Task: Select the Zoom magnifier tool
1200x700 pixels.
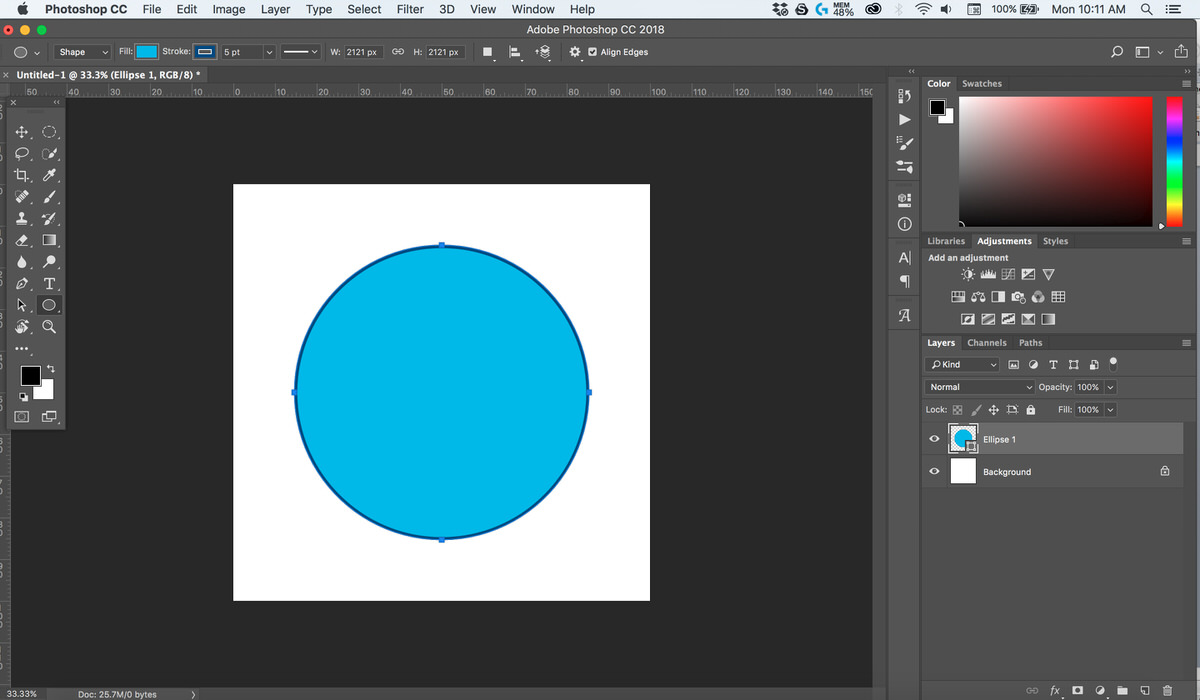Action: tap(49, 327)
